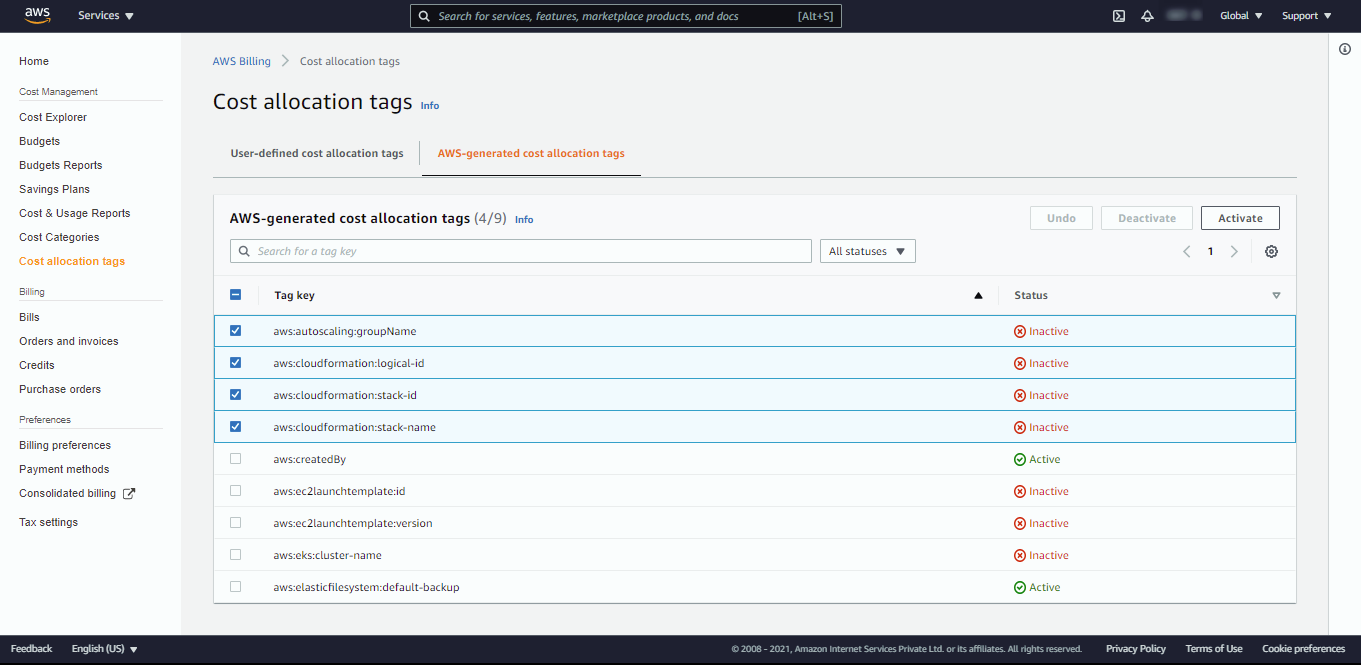
Task: Go to next page arrow in pagination
Action: (x=1234, y=252)
